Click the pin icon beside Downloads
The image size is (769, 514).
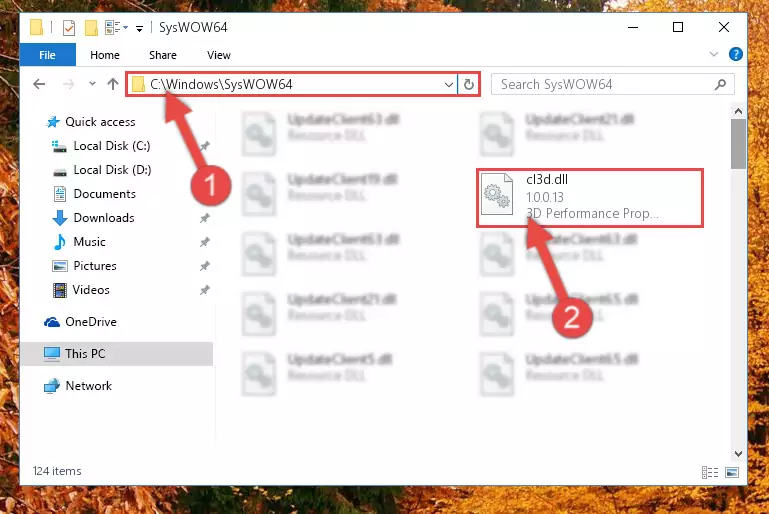[205, 218]
